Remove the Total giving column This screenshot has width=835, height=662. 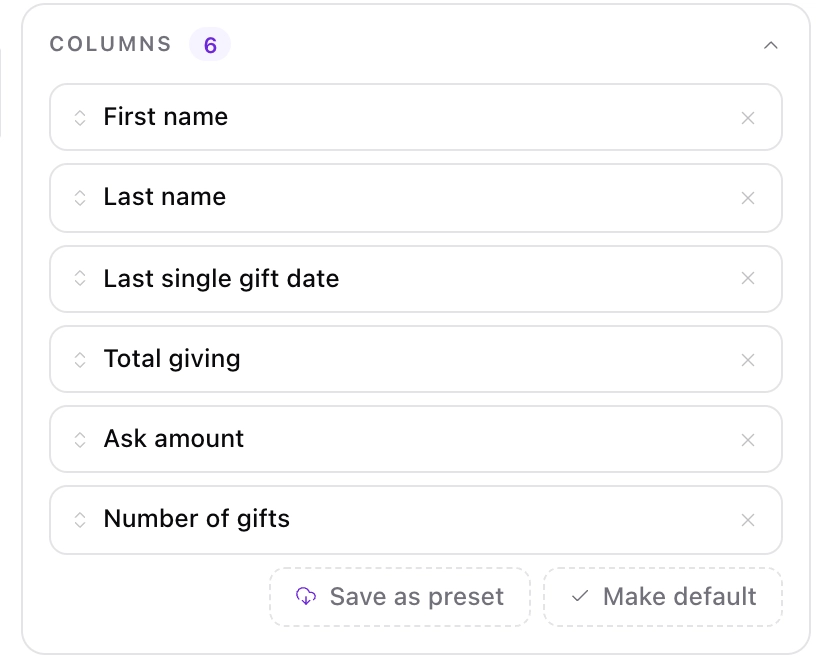pos(748,360)
